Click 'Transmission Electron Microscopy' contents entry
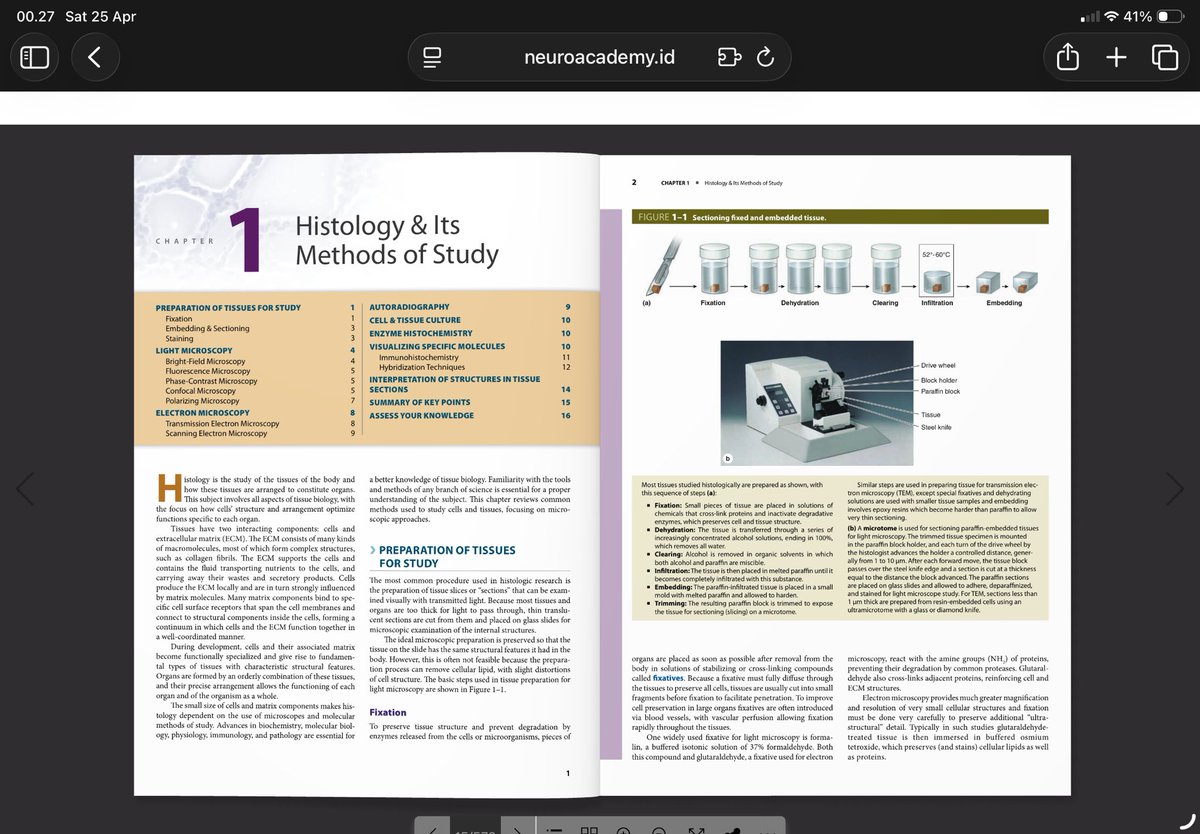This screenshot has width=1200, height=834. [x=223, y=423]
